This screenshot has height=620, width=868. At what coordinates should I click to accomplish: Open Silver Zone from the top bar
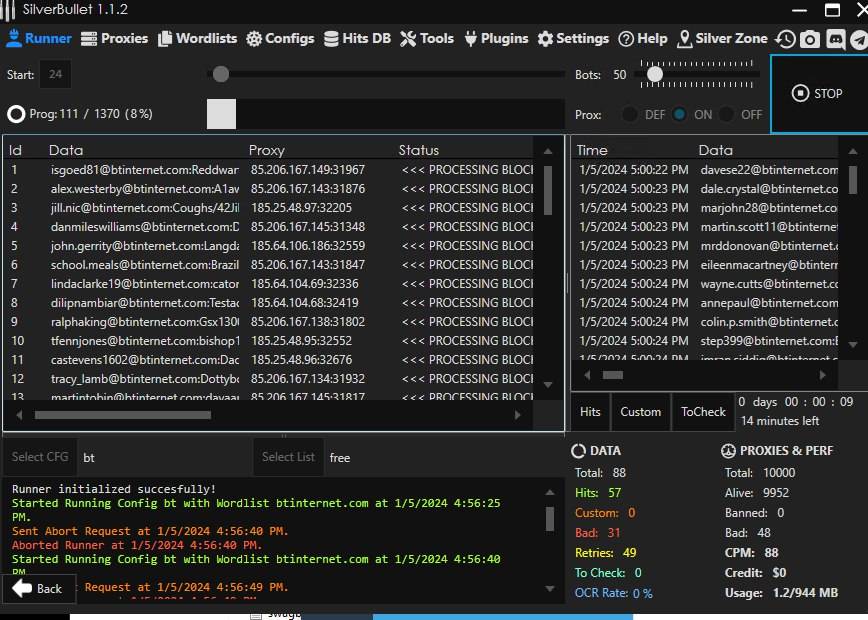pos(722,38)
